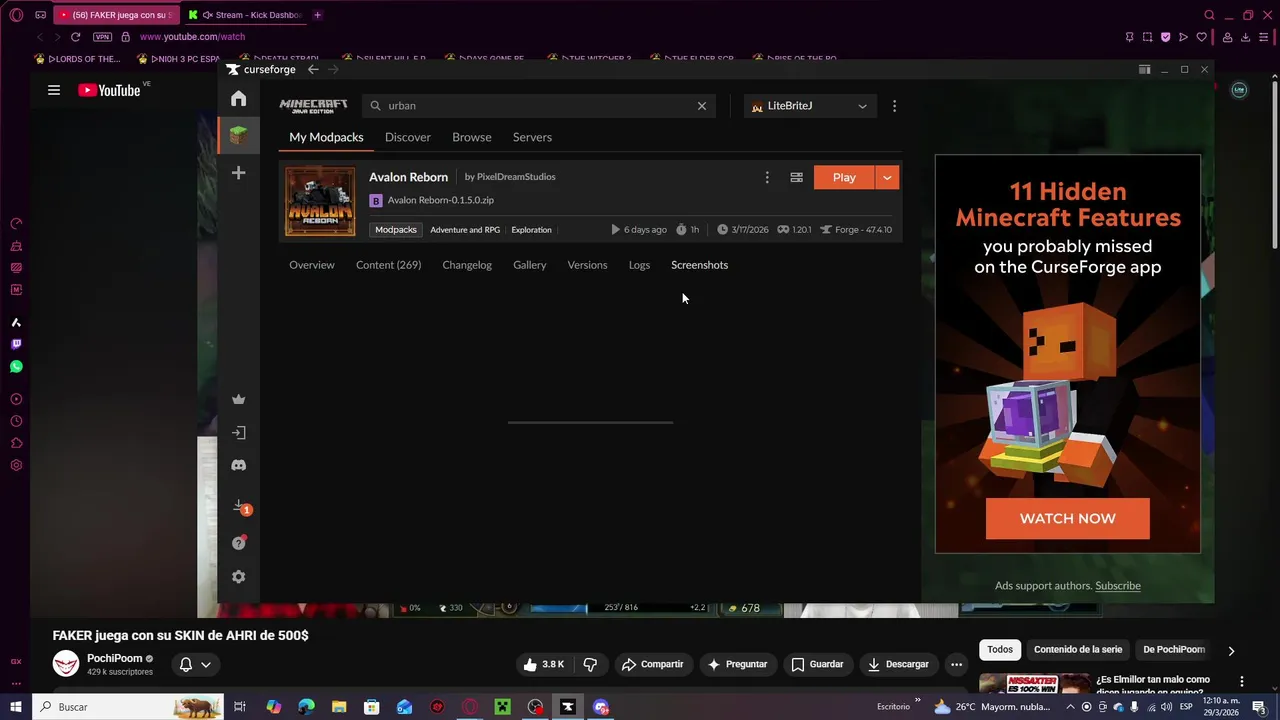Dislike the FAKER video
This screenshot has height=720, width=1280.
tap(590, 664)
